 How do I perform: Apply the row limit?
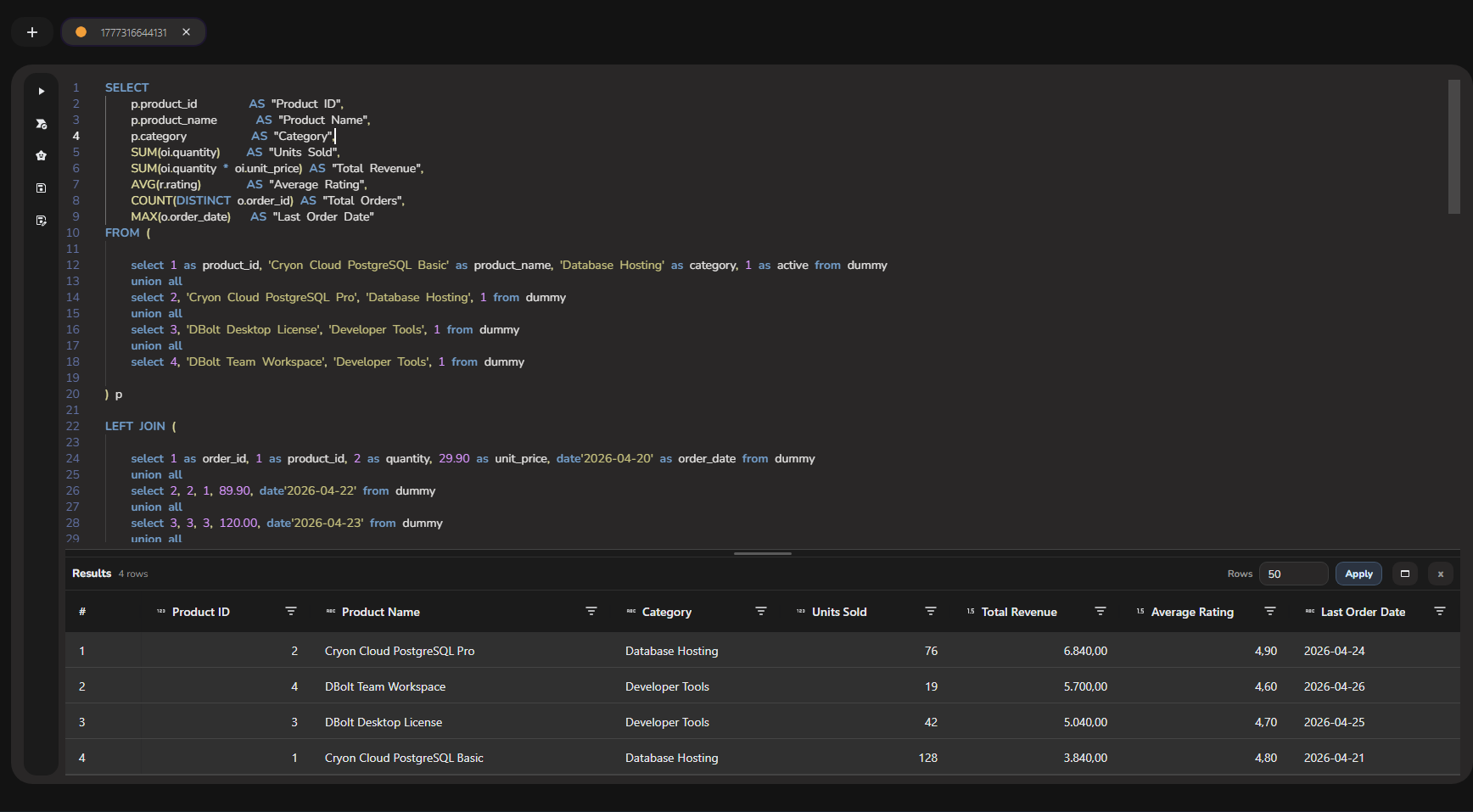point(1358,574)
